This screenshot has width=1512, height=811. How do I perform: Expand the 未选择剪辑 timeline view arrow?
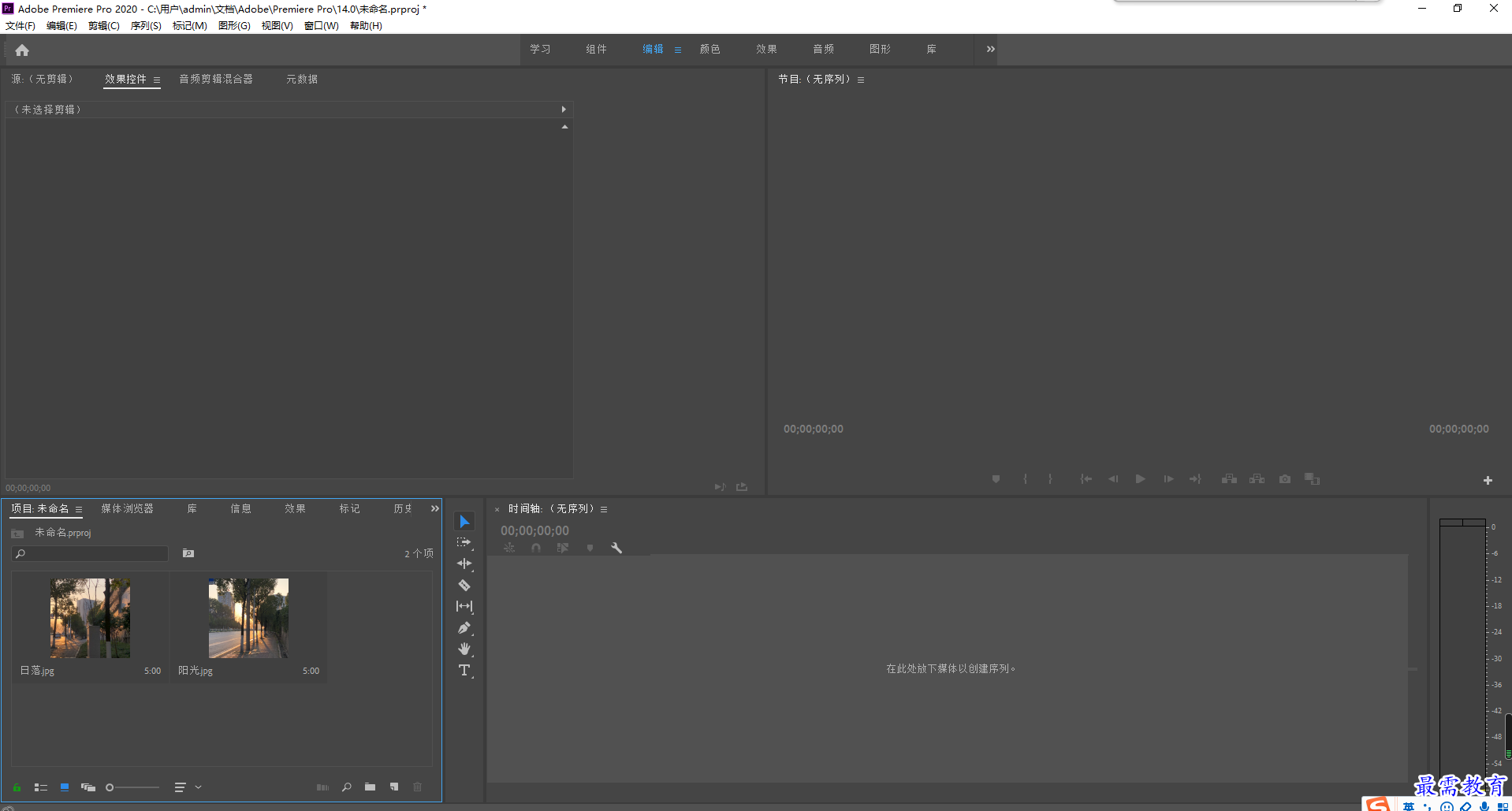coord(564,110)
